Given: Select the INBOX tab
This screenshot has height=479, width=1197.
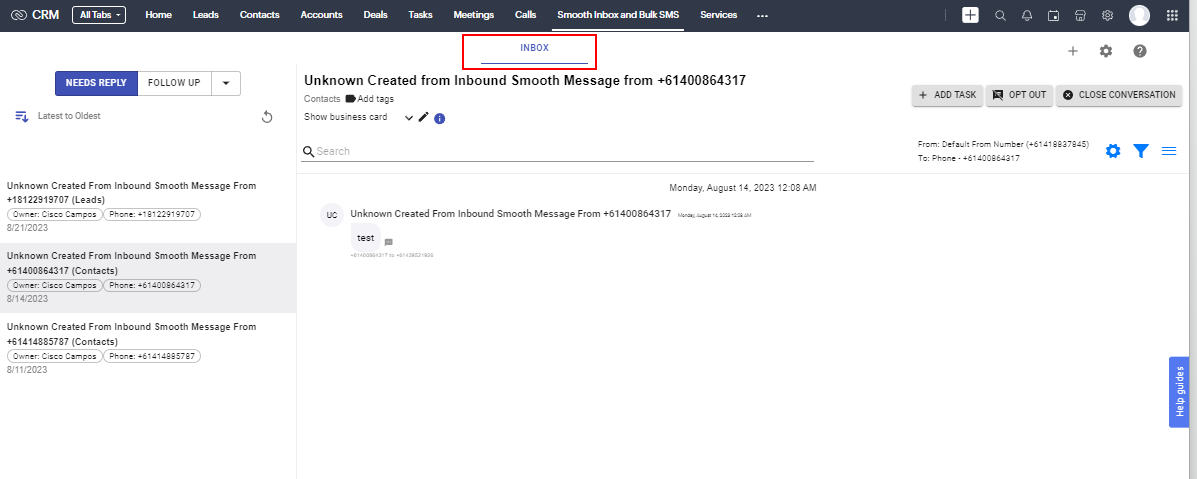Looking at the screenshot, I should point(534,48).
